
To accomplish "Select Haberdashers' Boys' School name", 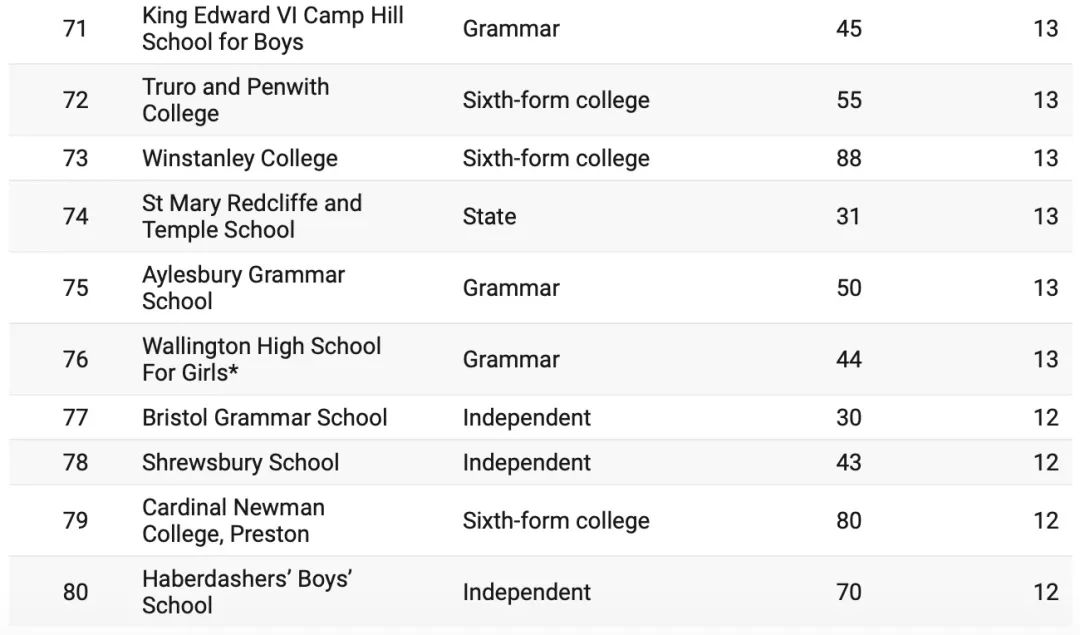I will [246, 592].
